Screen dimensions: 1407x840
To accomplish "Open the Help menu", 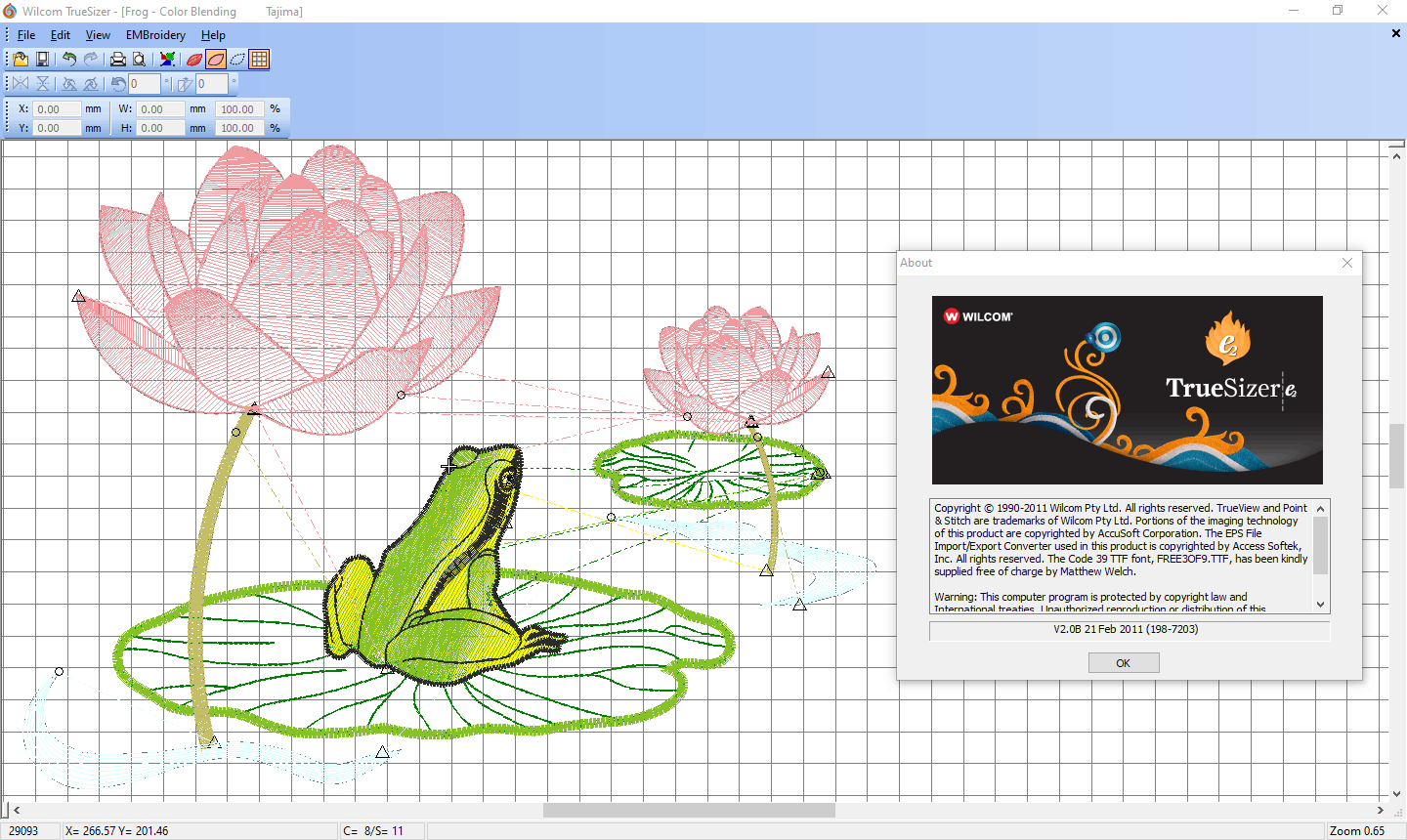I will (213, 35).
